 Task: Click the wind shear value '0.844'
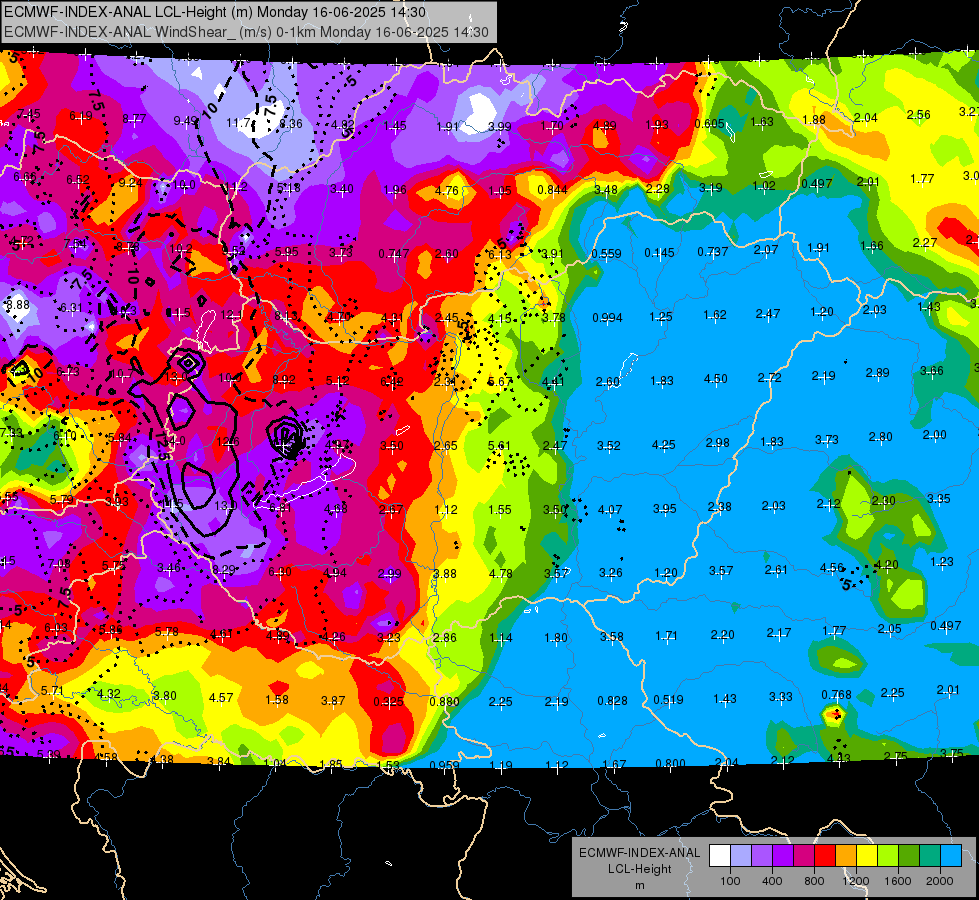(553, 190)
